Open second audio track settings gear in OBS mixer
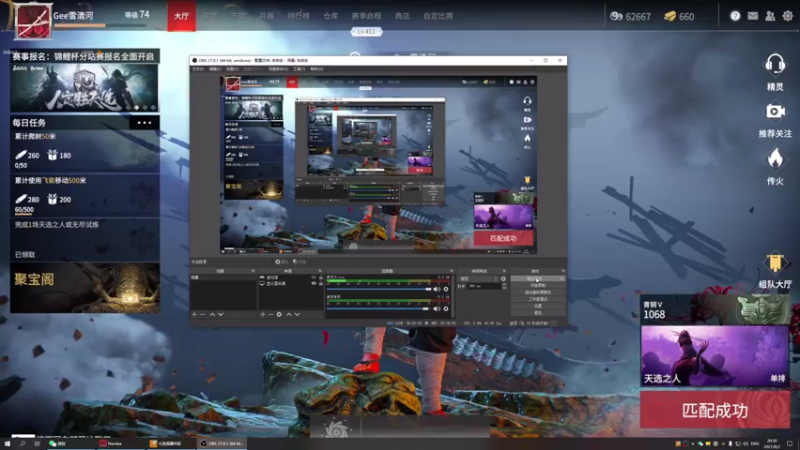 click(x=446, y=309)
